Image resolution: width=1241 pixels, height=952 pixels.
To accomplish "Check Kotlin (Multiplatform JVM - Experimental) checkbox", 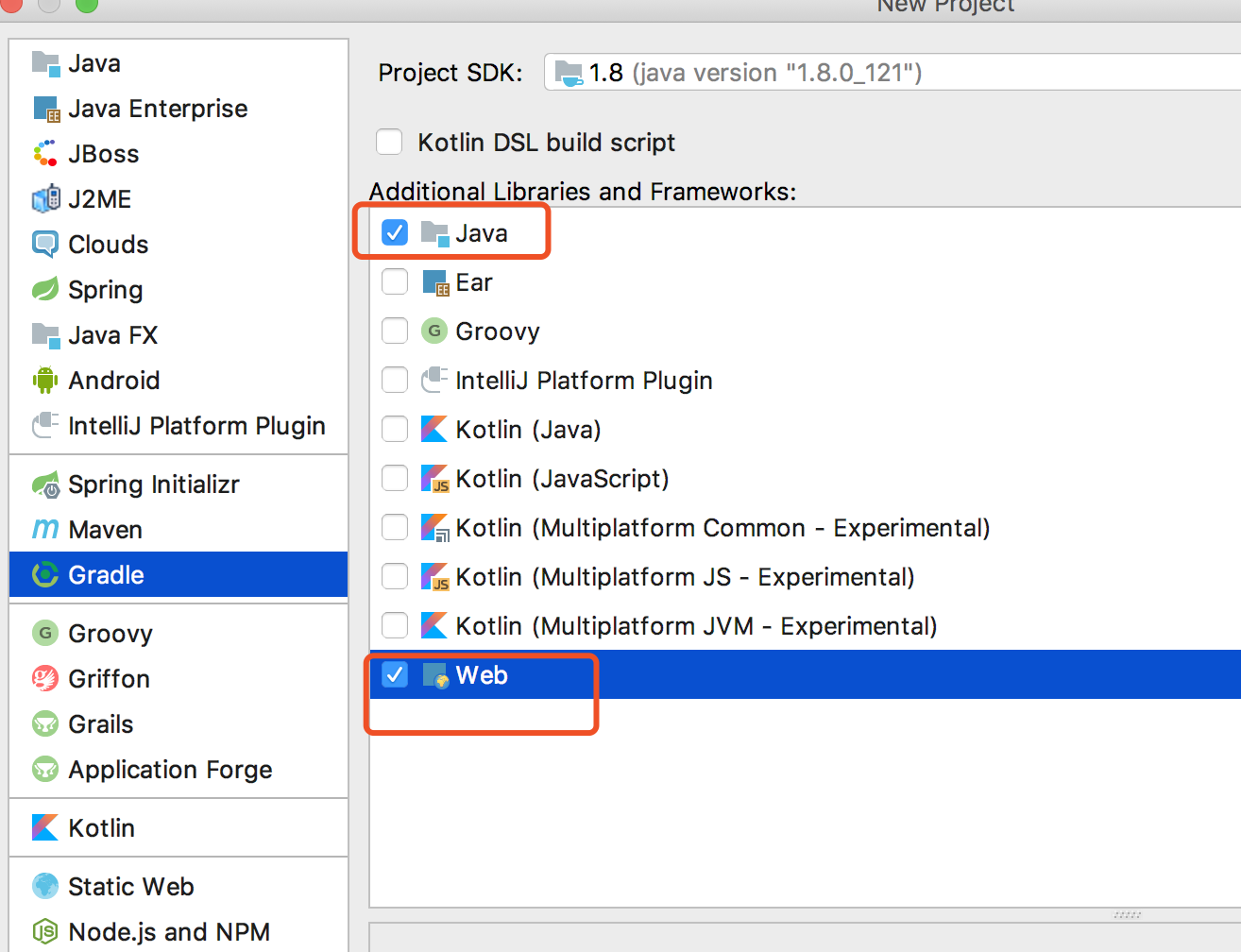I will pos(395,625).
